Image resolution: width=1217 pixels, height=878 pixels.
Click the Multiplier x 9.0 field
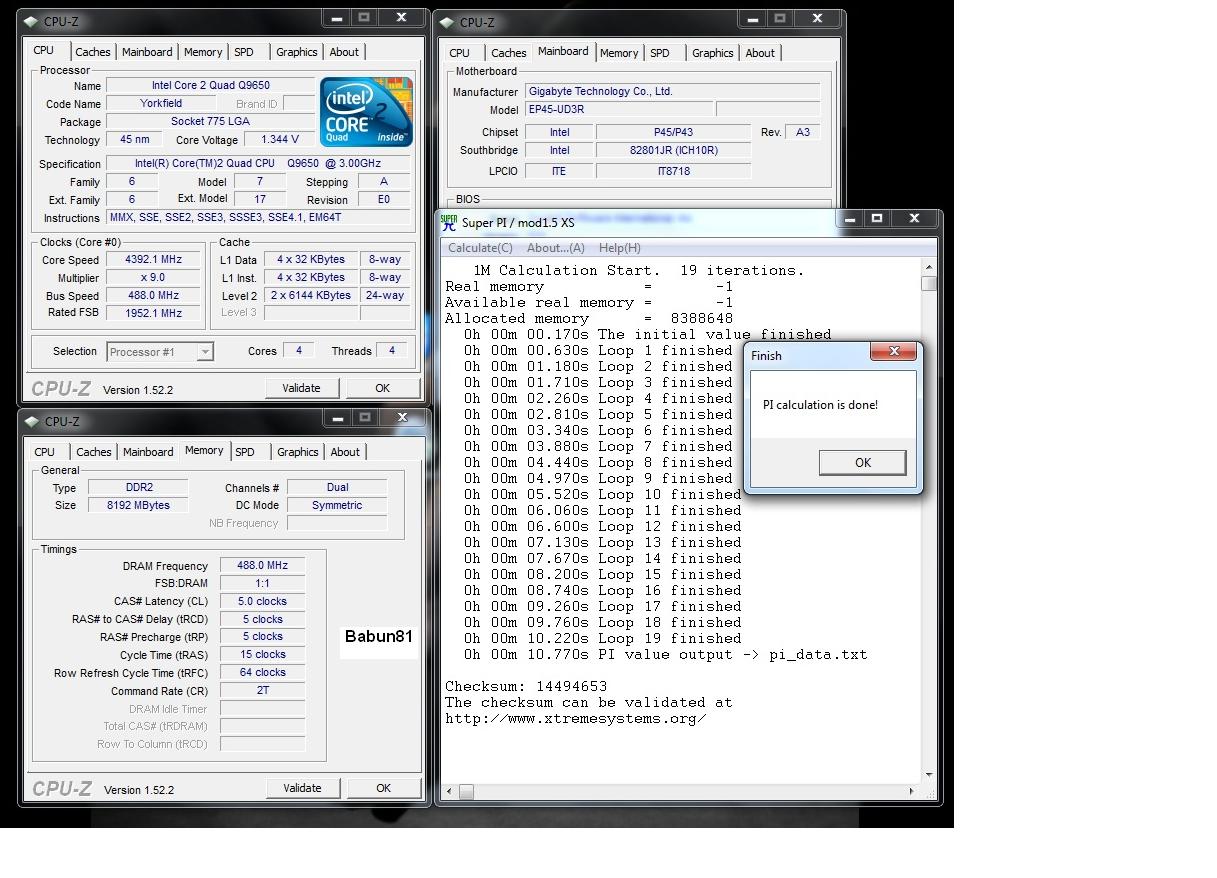click(153, 277)
